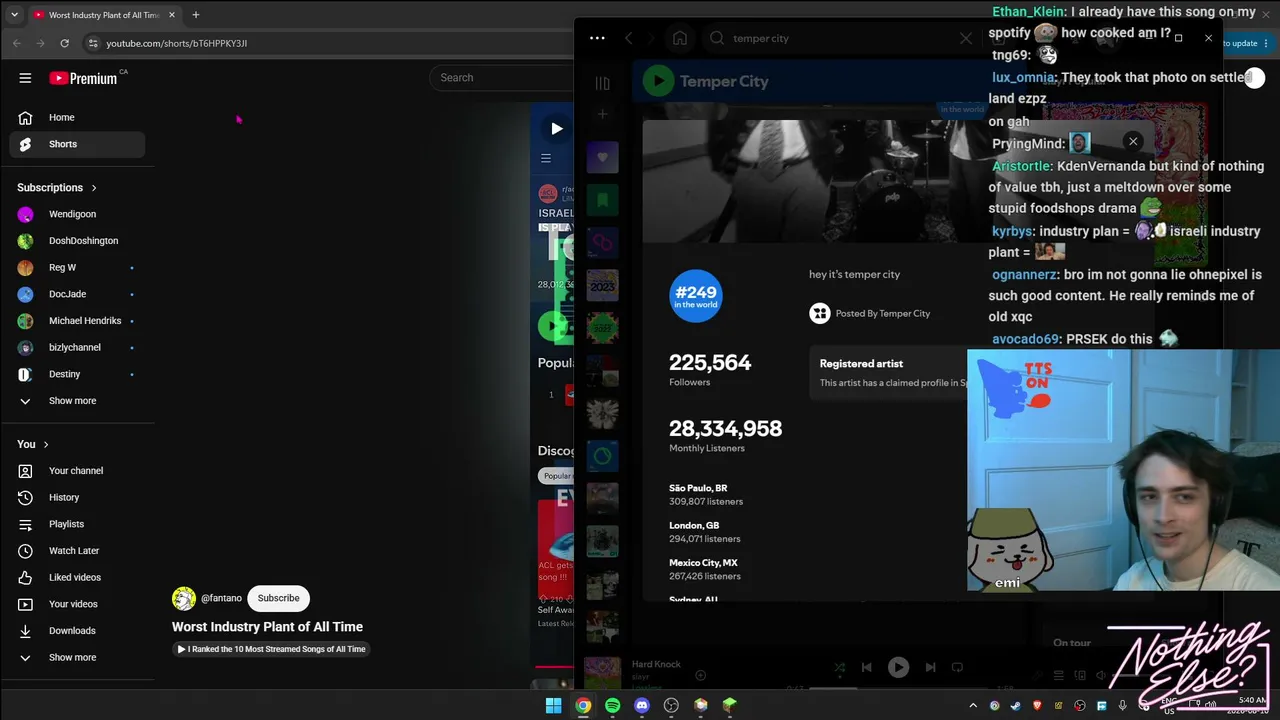The width and height of the screenshot is (1280, 720).
Task: Open Playlists in the sidebar
Action: pyautogui.click(x=77, y=524)
